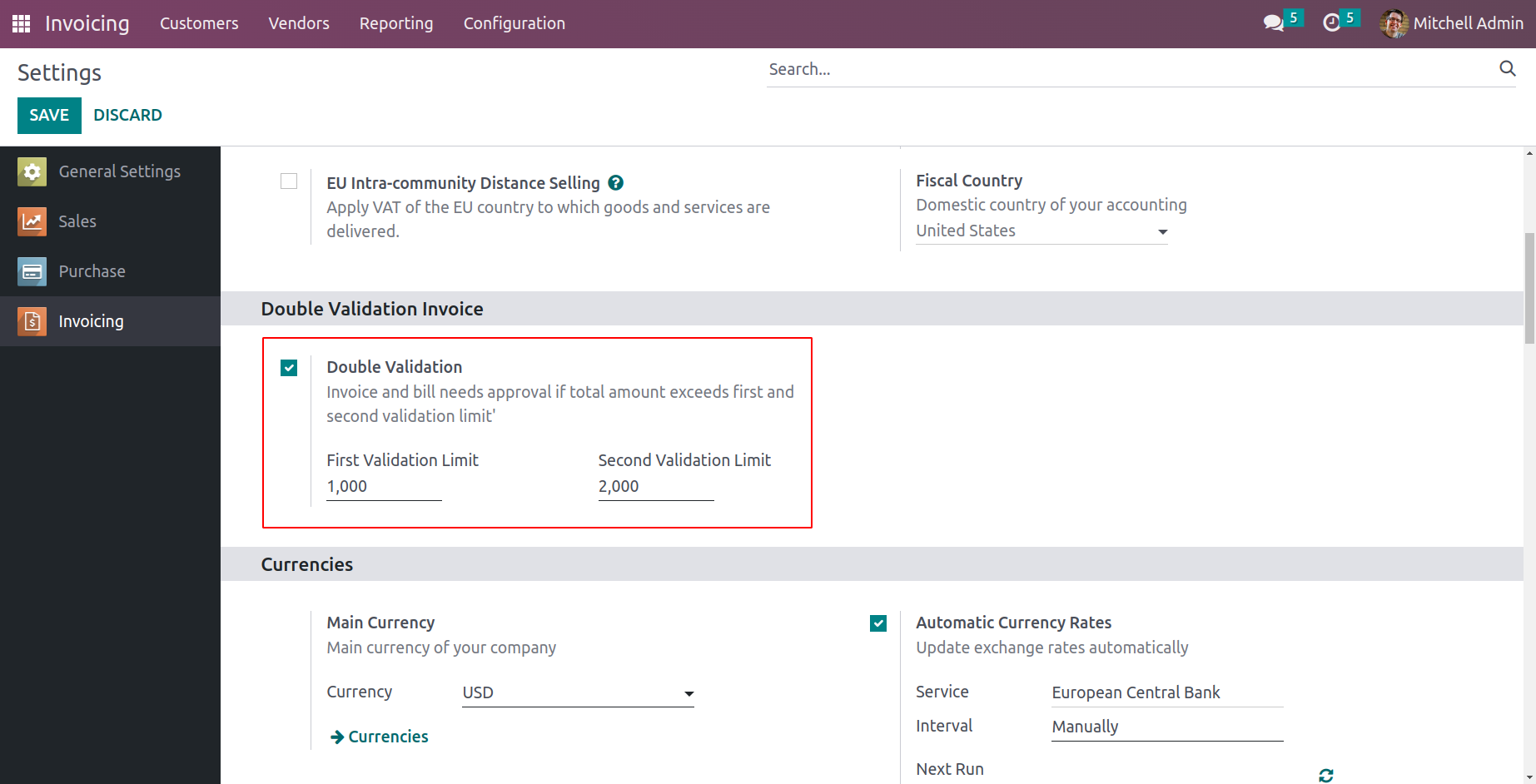The image size is (1536, 784).
Task: Click the EU Distance Selling help icon
Action: point(616,183)
